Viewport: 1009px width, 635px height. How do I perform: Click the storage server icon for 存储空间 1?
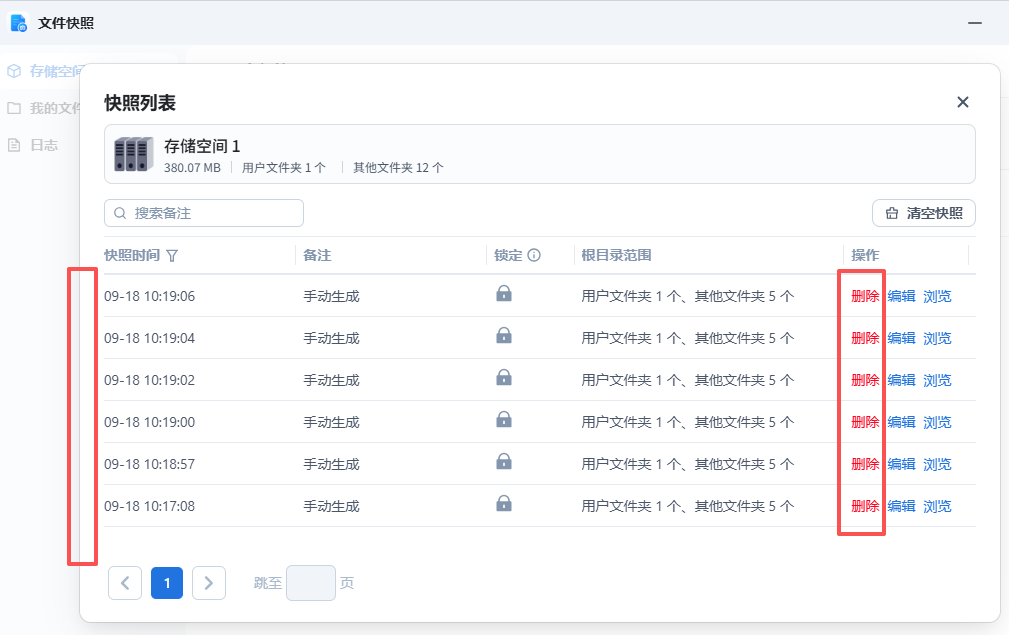133,154
